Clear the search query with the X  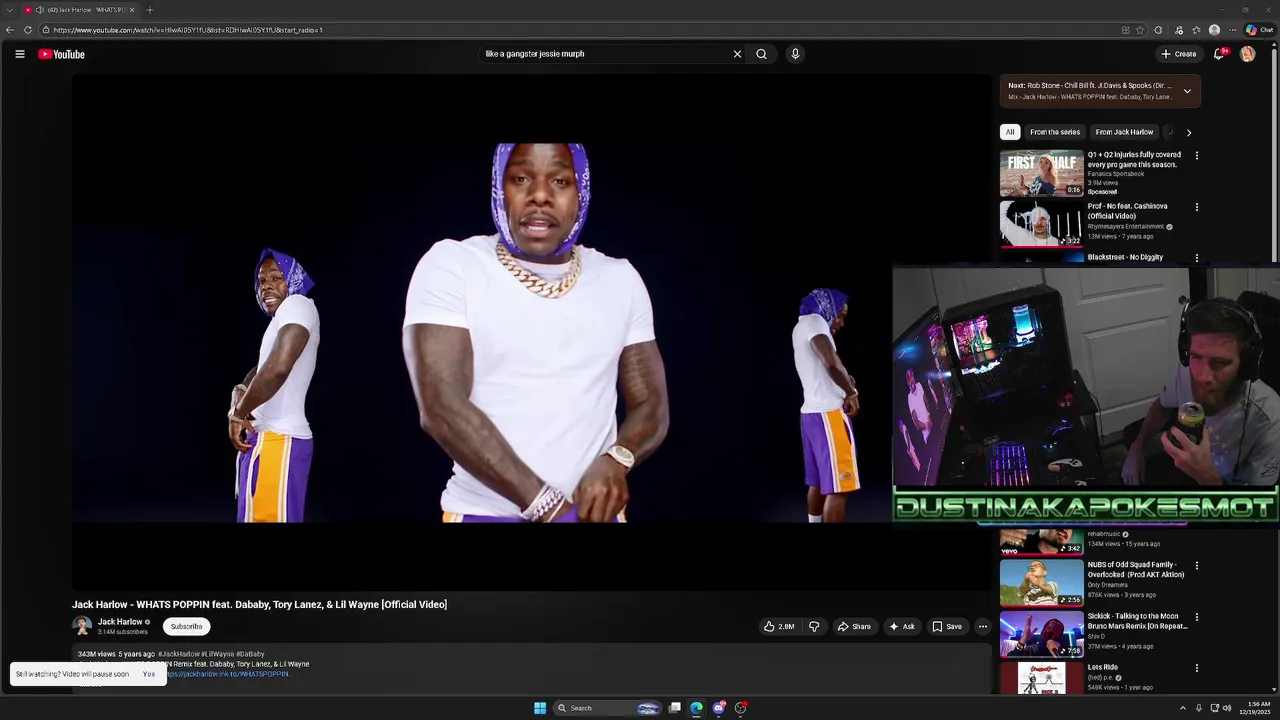(x=737, y=54)
